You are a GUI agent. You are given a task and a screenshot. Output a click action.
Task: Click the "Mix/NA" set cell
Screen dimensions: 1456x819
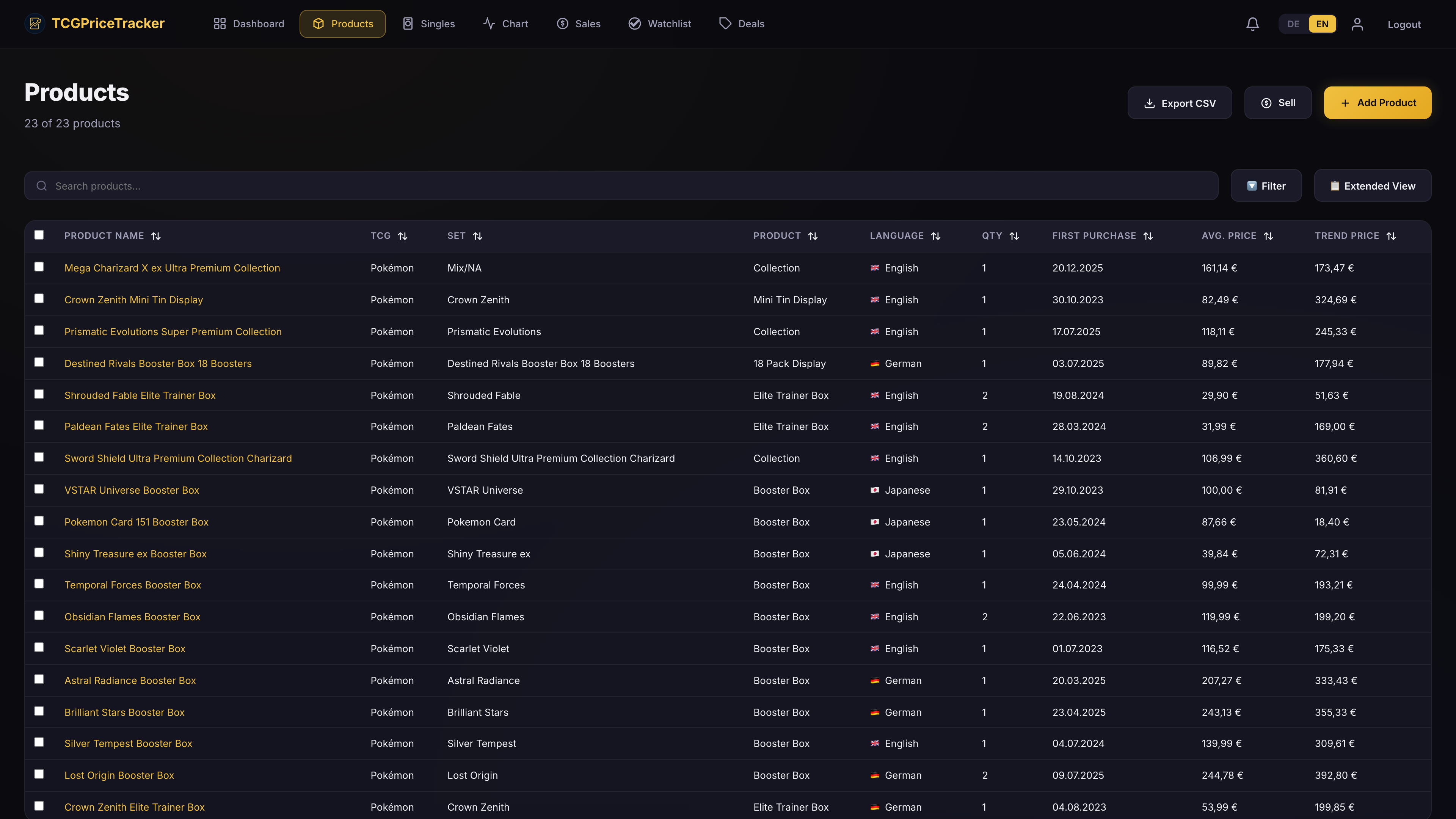464,268
